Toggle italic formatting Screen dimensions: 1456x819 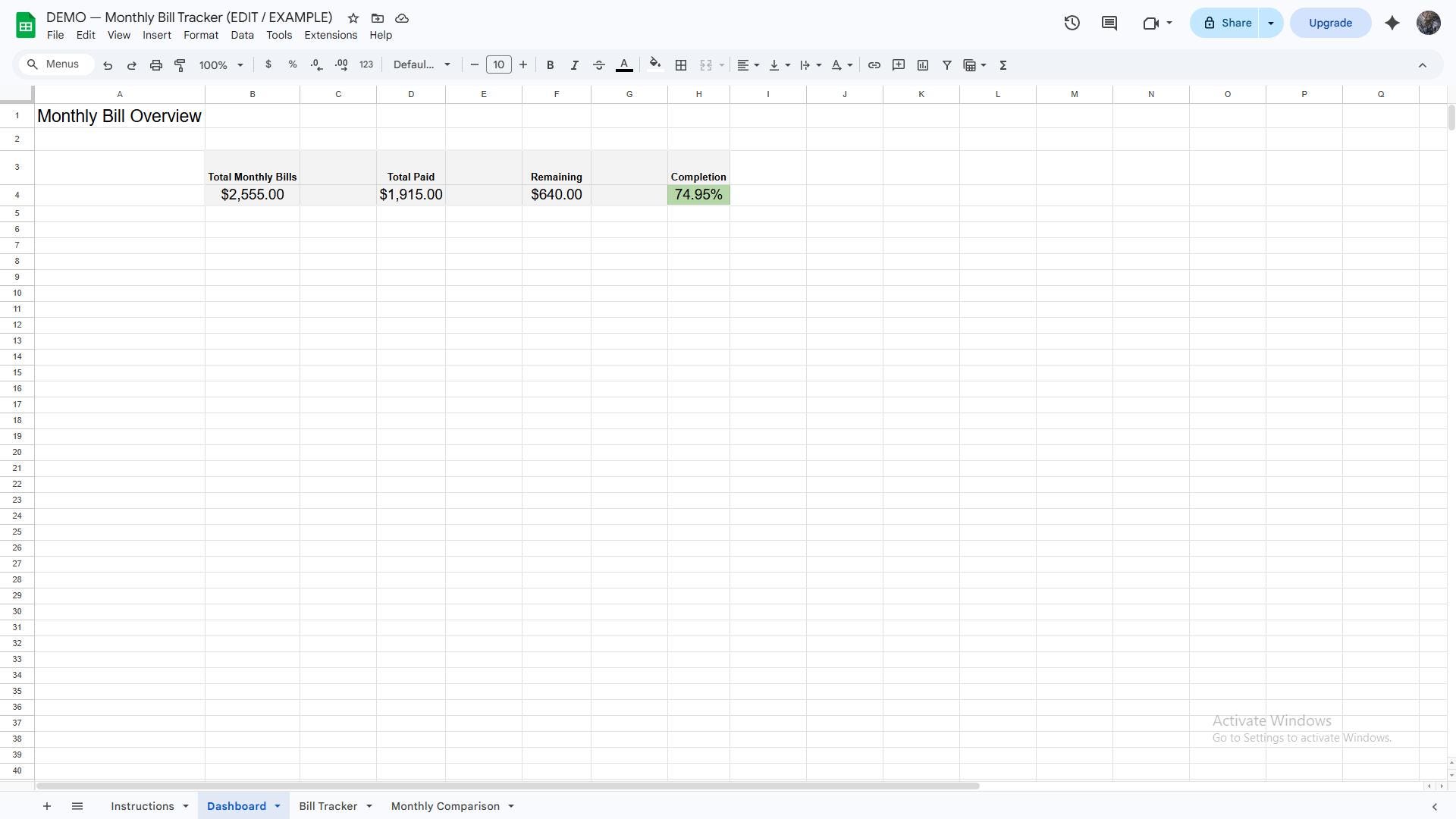tap(575, 65)
